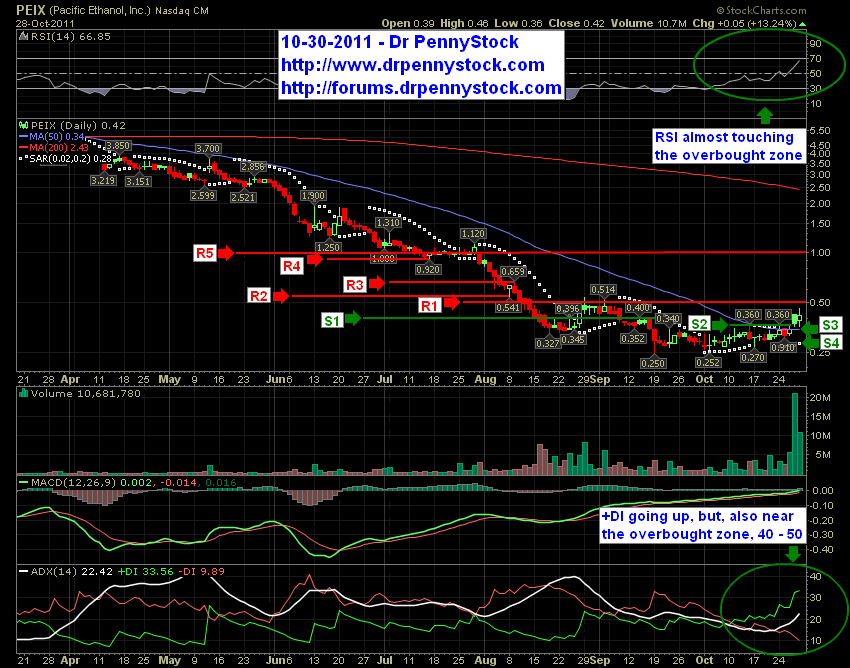Click the +DI going up annotation box
This screenshot has height=668, width=850.
click(x=702, y=525)
